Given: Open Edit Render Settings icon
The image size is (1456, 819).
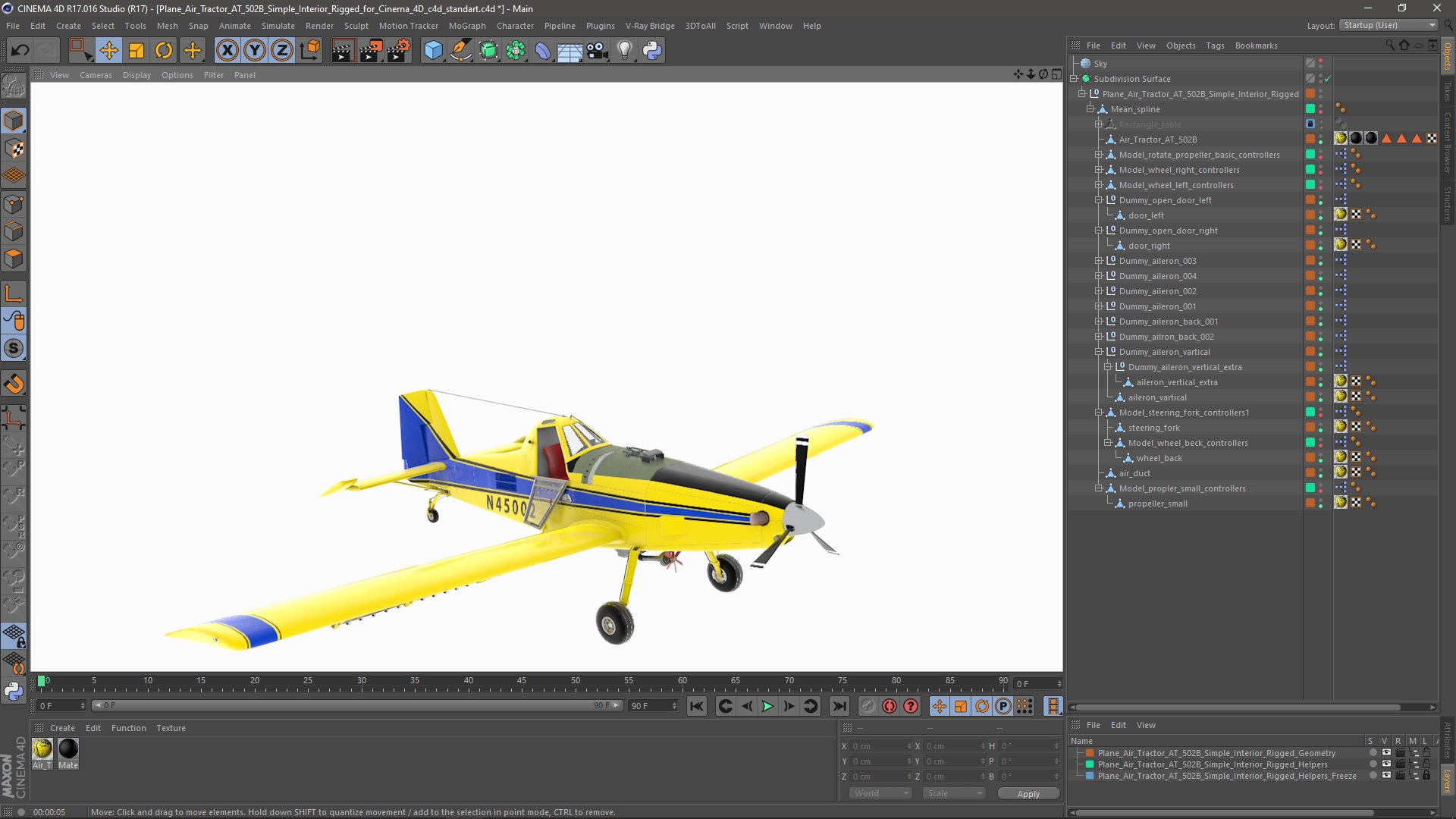Looking at the screenshot, I should click(399, 51).
